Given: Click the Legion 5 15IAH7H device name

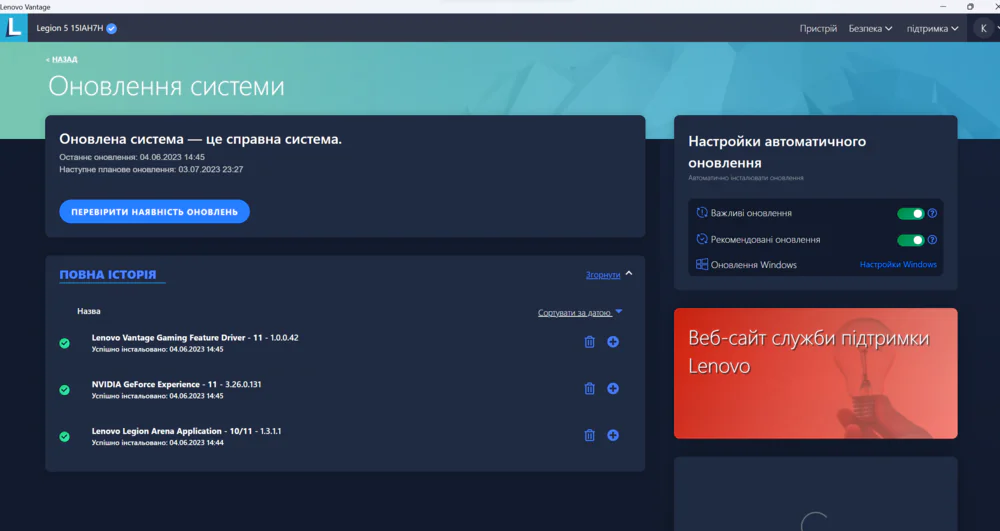Looking at the screenshot, I should pos(70,28).
